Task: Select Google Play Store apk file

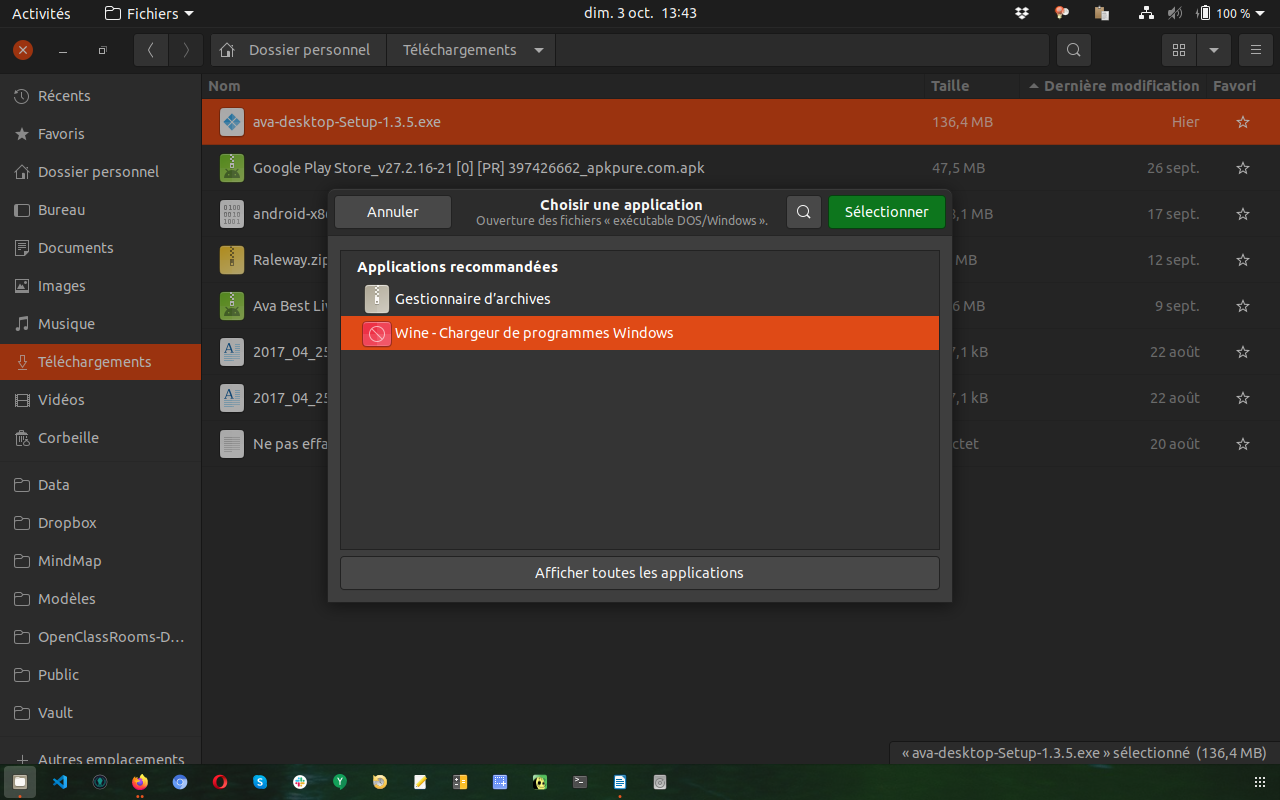Action: [x=741, y=168]
